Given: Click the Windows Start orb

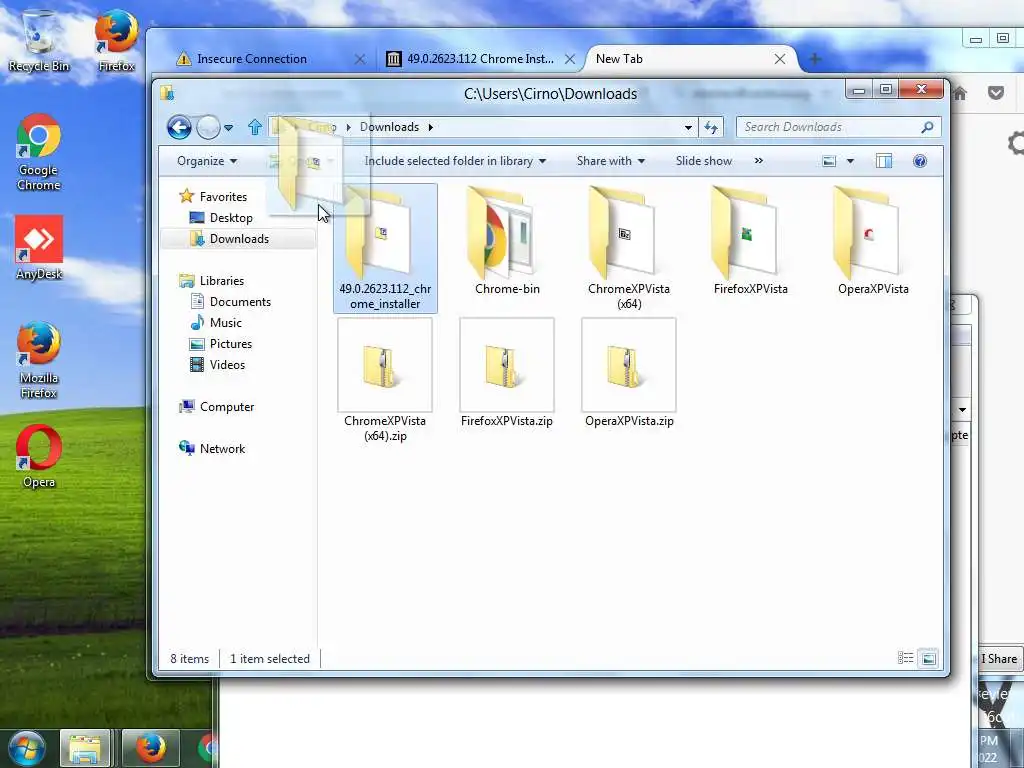Looking at the screenshot, I should 25,748.
